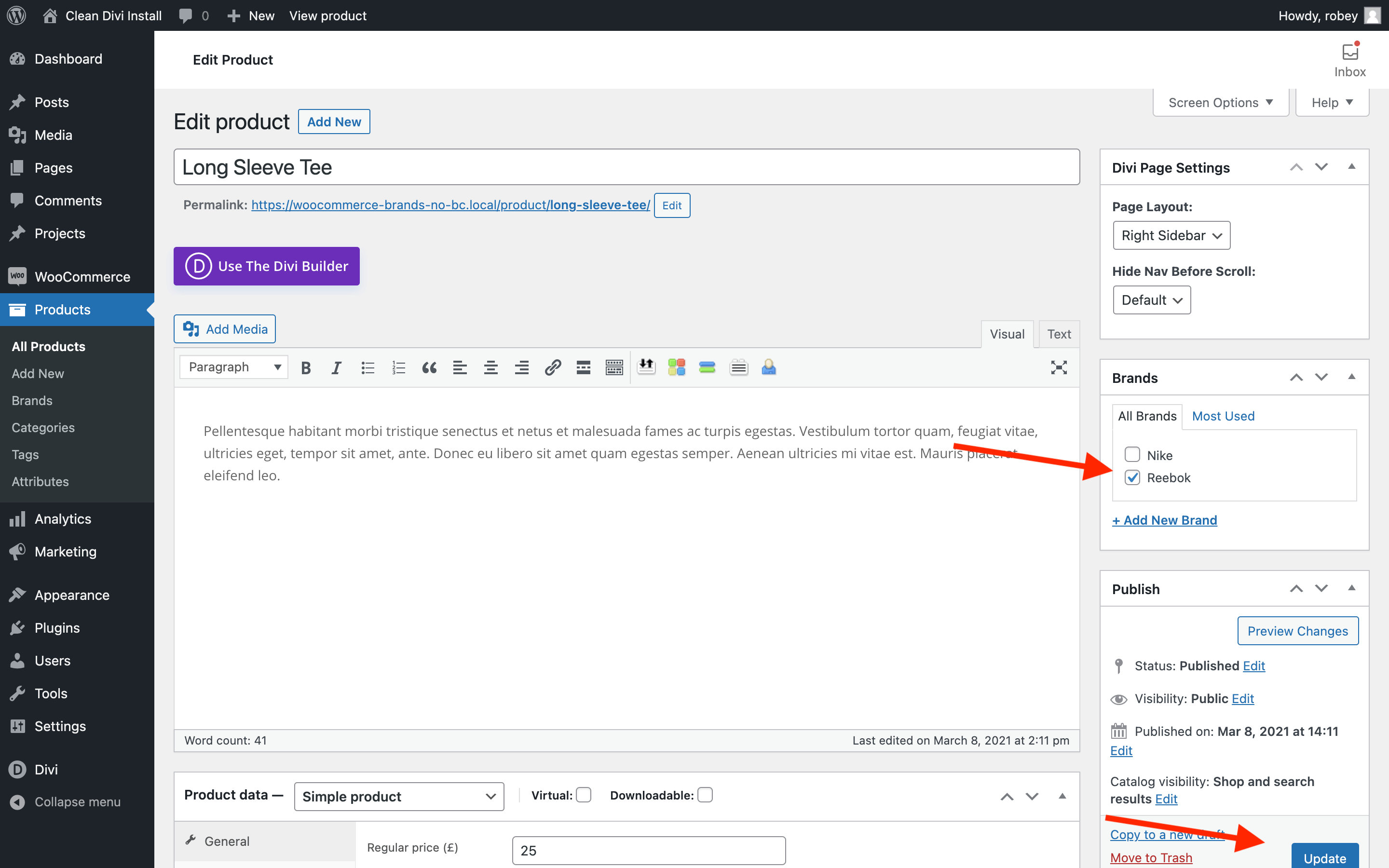This screenshot has width=1389, height=868.
Task: Click the tabs shortcode icon in toolbar
Action: [x=739, y=367]
